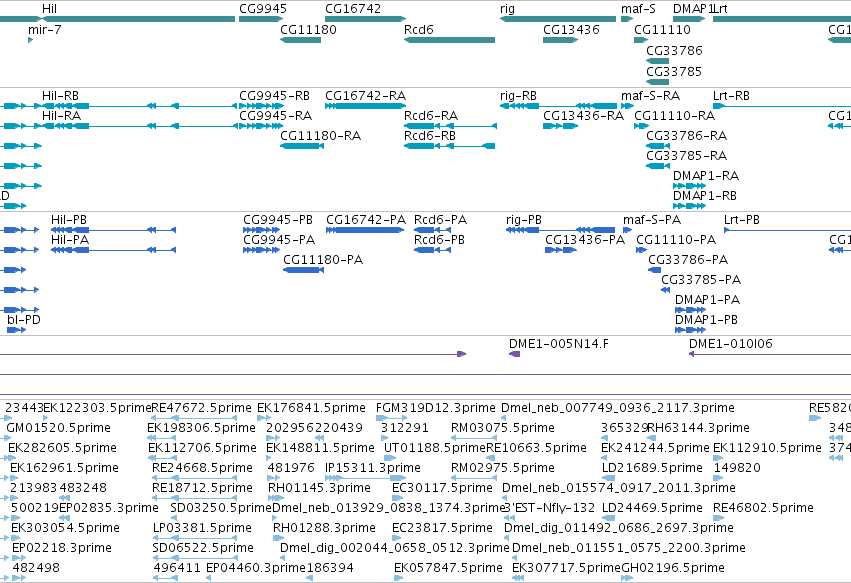Select the bl-PD protein label
Viewport: 851px width, 583px height.
[24, 320]
